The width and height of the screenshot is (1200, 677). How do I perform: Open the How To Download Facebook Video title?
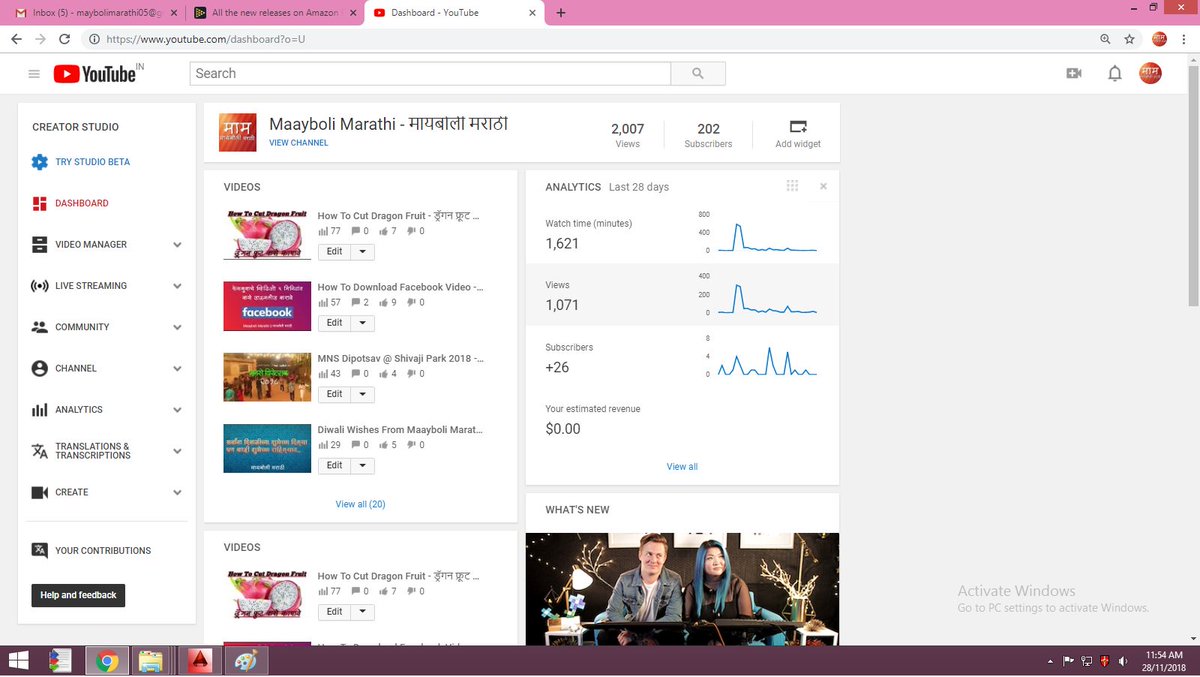[400, 287]
